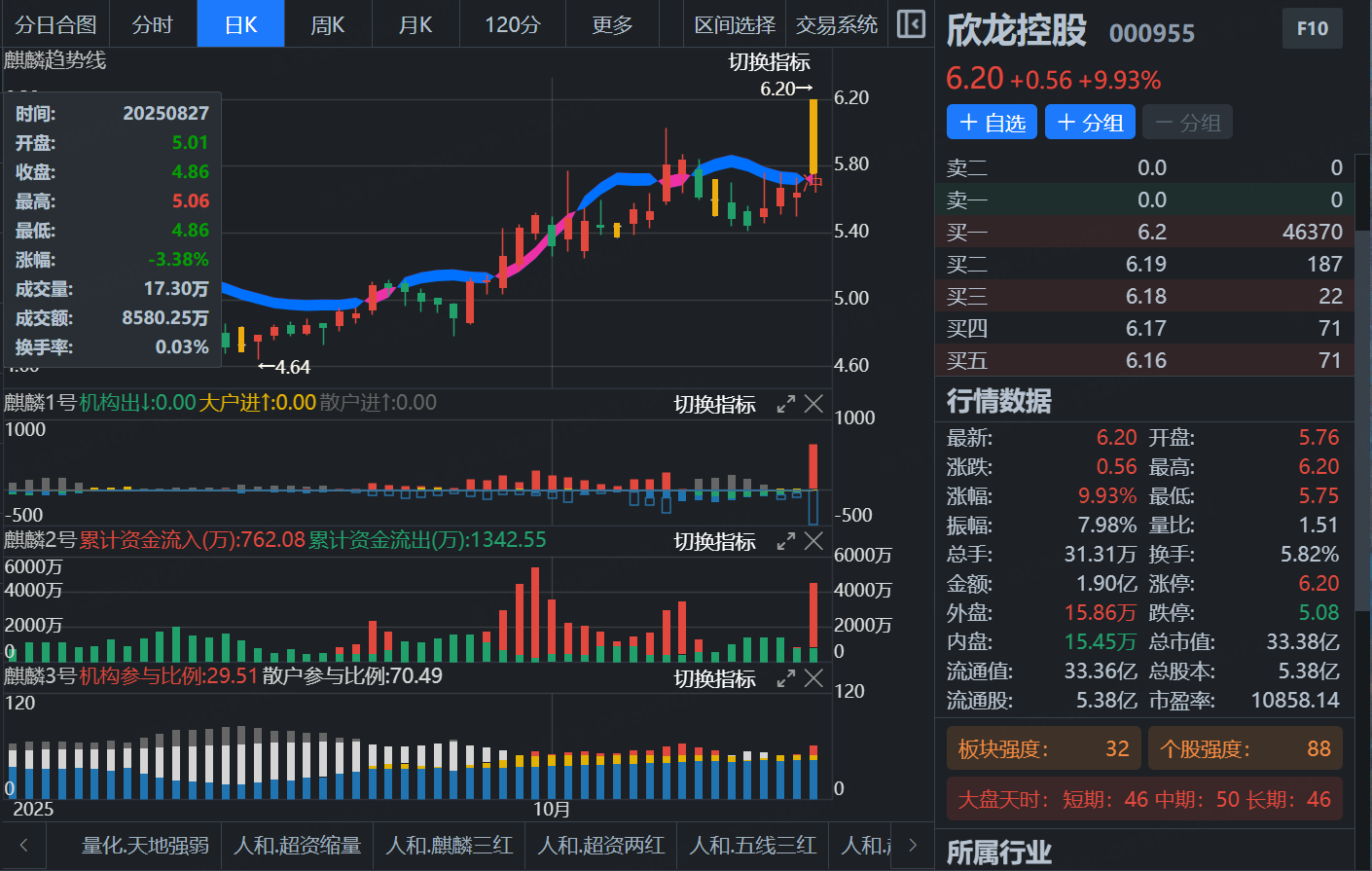Select the 分时 chart tab
This screenshot has width=1372, height=871.
[153, 24]
